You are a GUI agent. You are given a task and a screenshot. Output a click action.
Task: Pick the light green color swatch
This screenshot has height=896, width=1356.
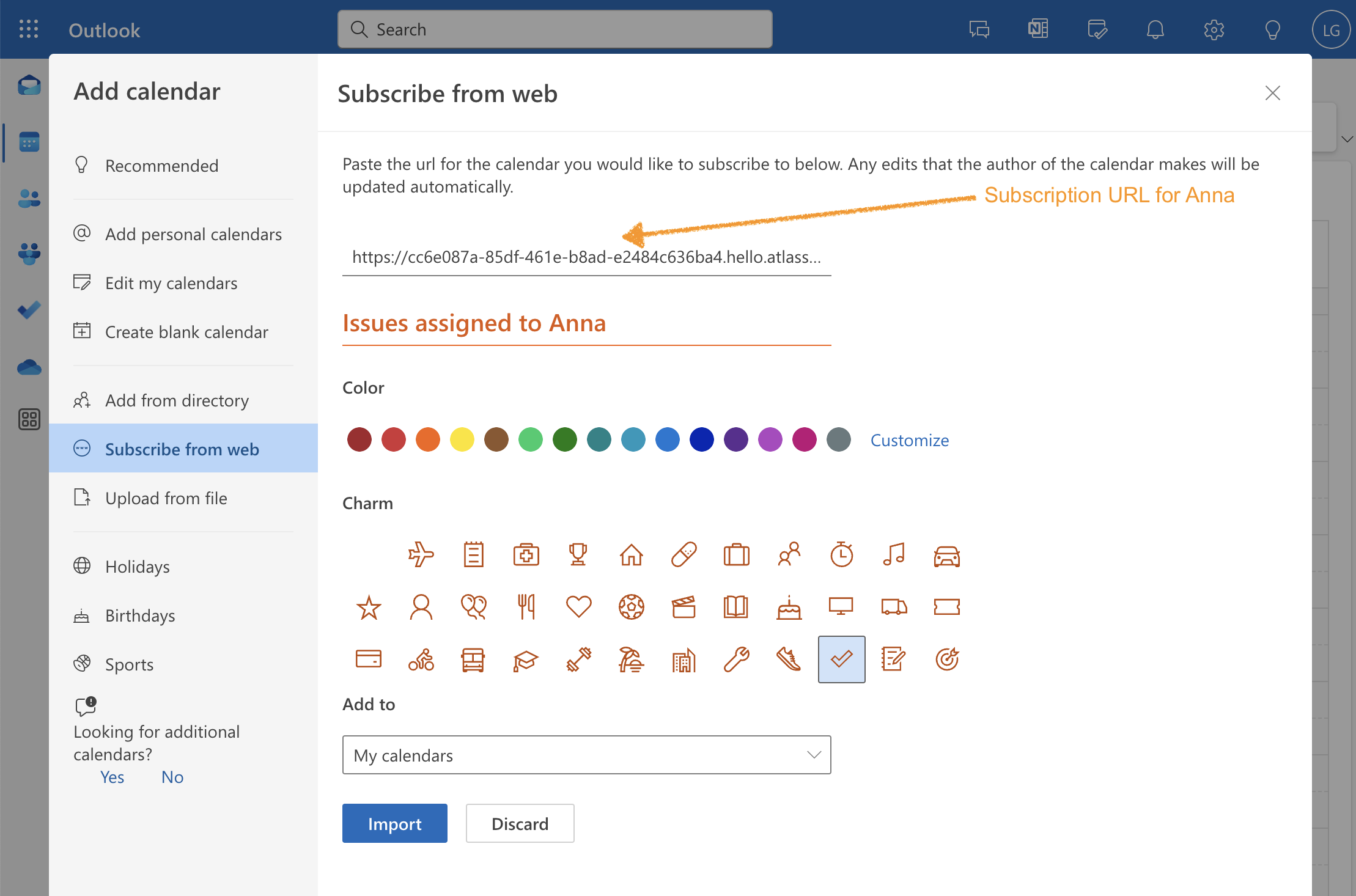pos(531,439)
